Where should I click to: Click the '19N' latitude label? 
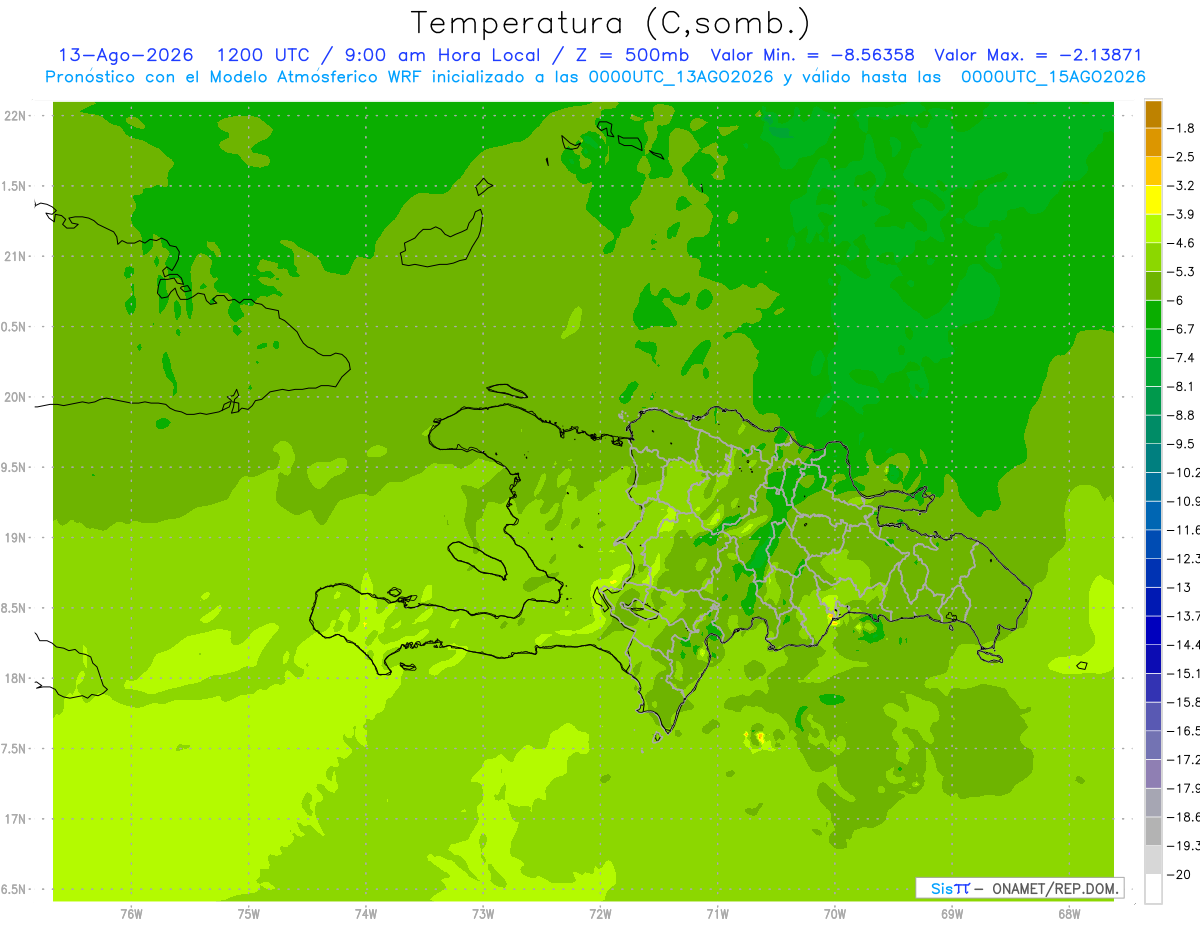click(15, 538)
